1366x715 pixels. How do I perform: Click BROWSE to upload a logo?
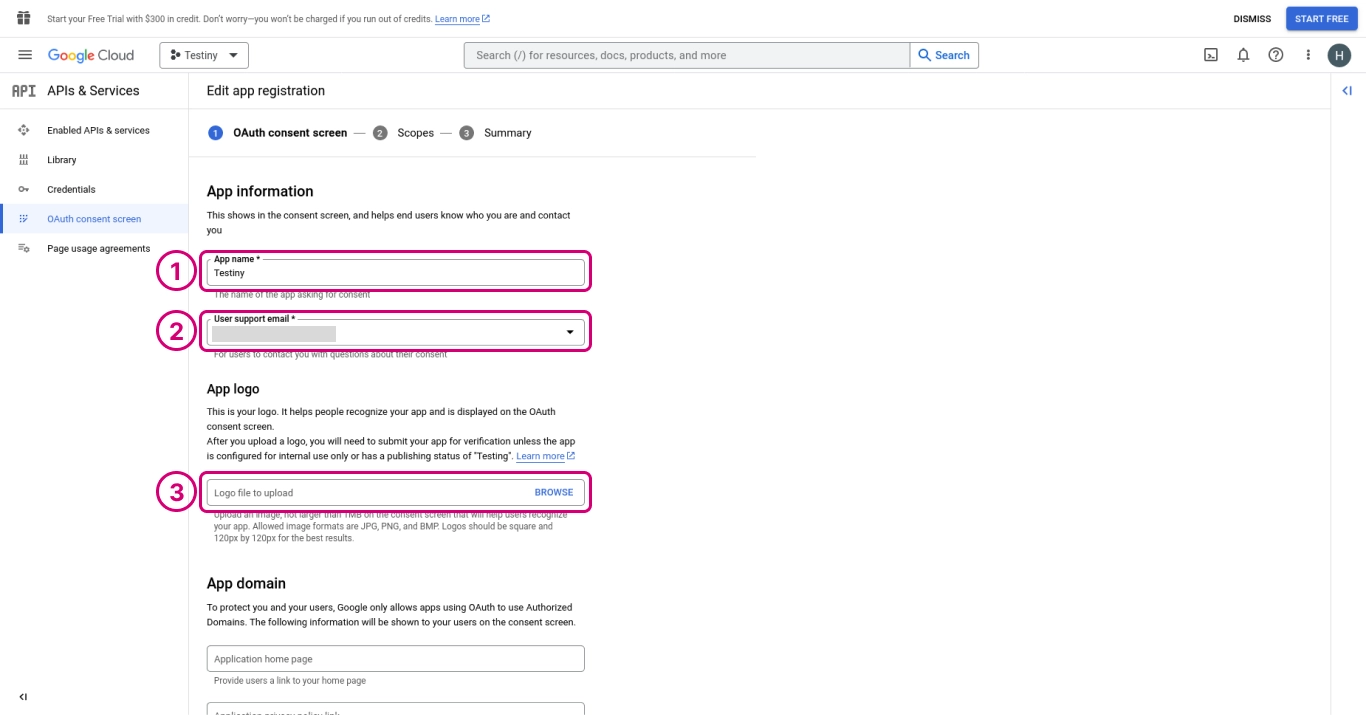click(553, 492)
